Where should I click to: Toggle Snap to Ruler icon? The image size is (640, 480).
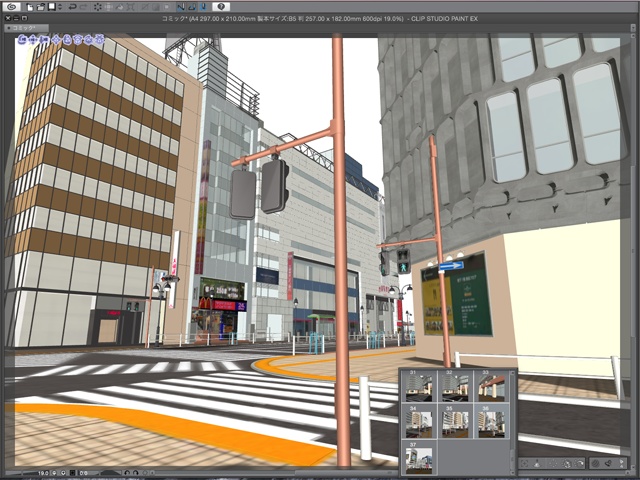(181, 7)
